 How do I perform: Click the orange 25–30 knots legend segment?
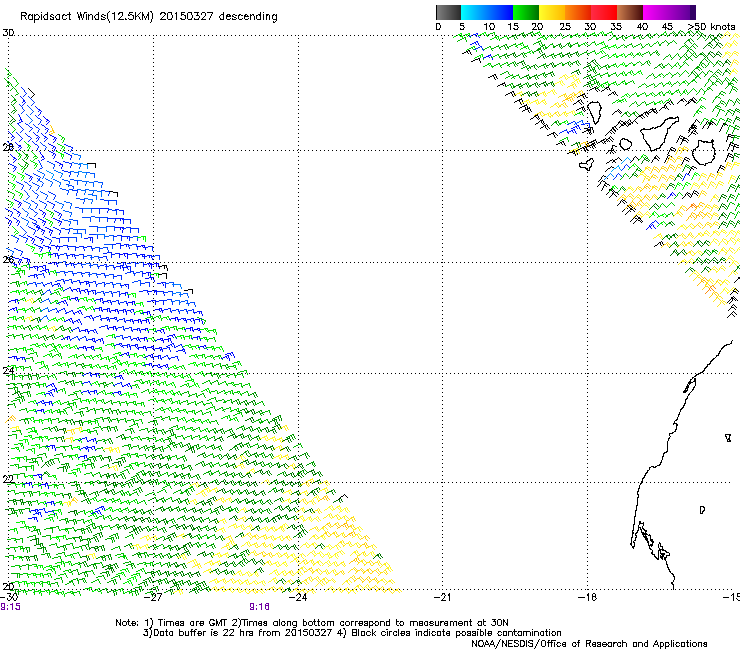(x=578, y=12)
